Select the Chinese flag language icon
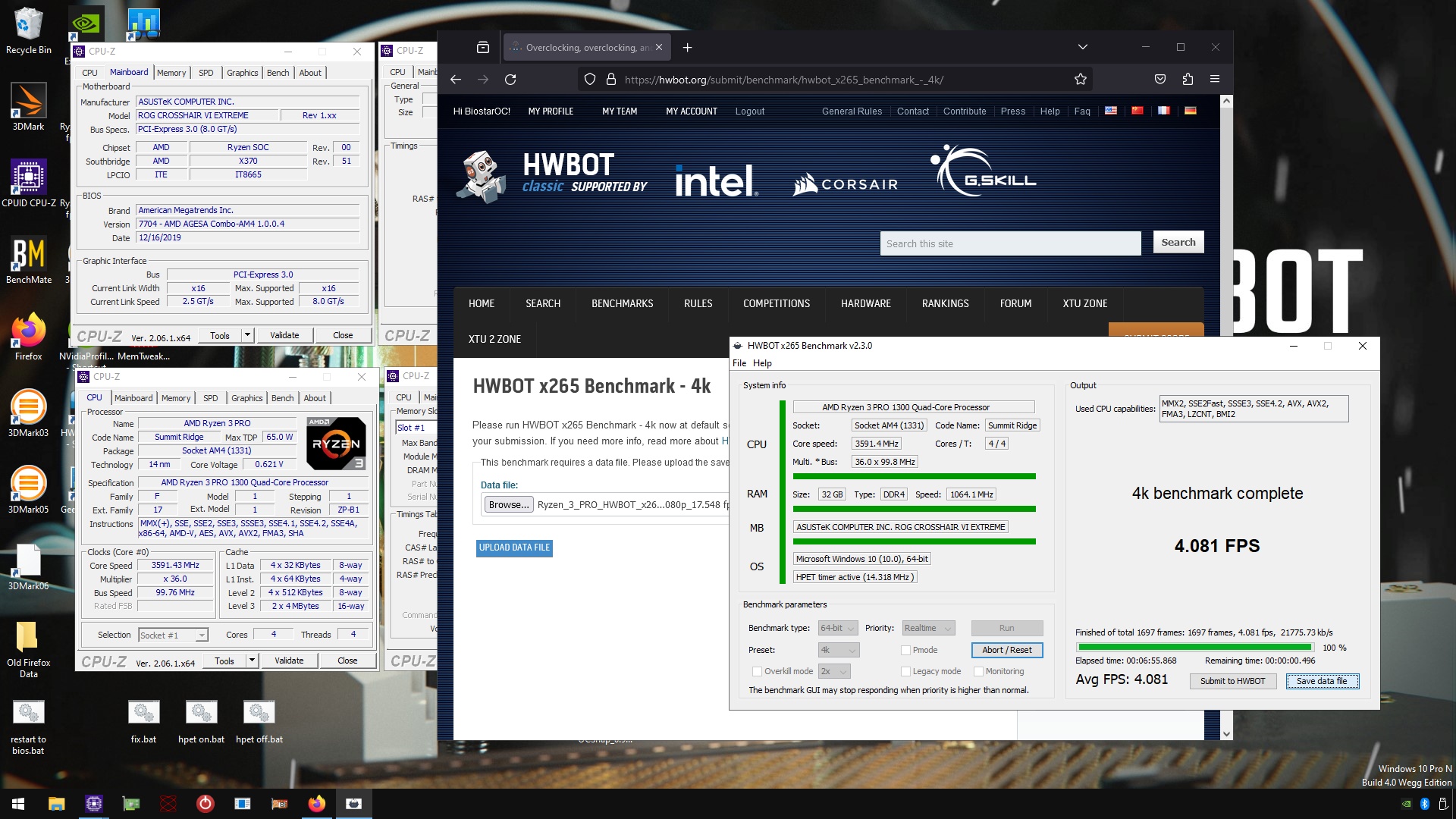This screenshot has height=819, width=1456. point(1137,111)
